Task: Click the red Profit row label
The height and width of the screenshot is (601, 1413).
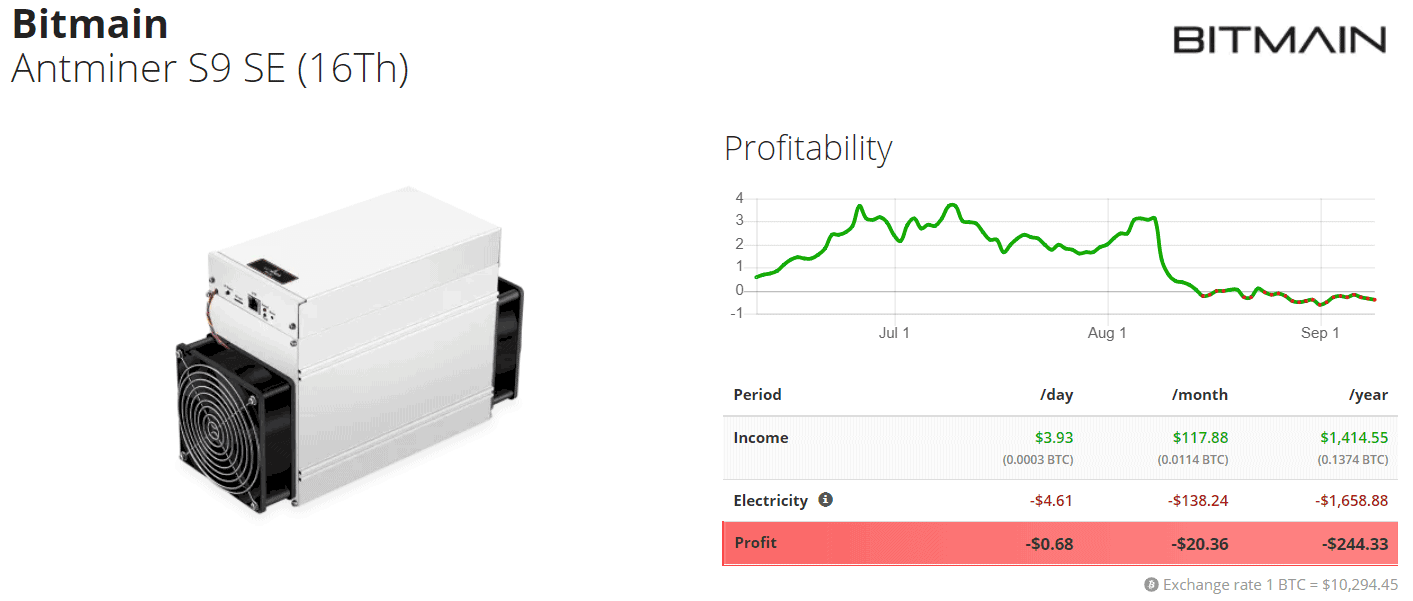Action: click(755, 543)
